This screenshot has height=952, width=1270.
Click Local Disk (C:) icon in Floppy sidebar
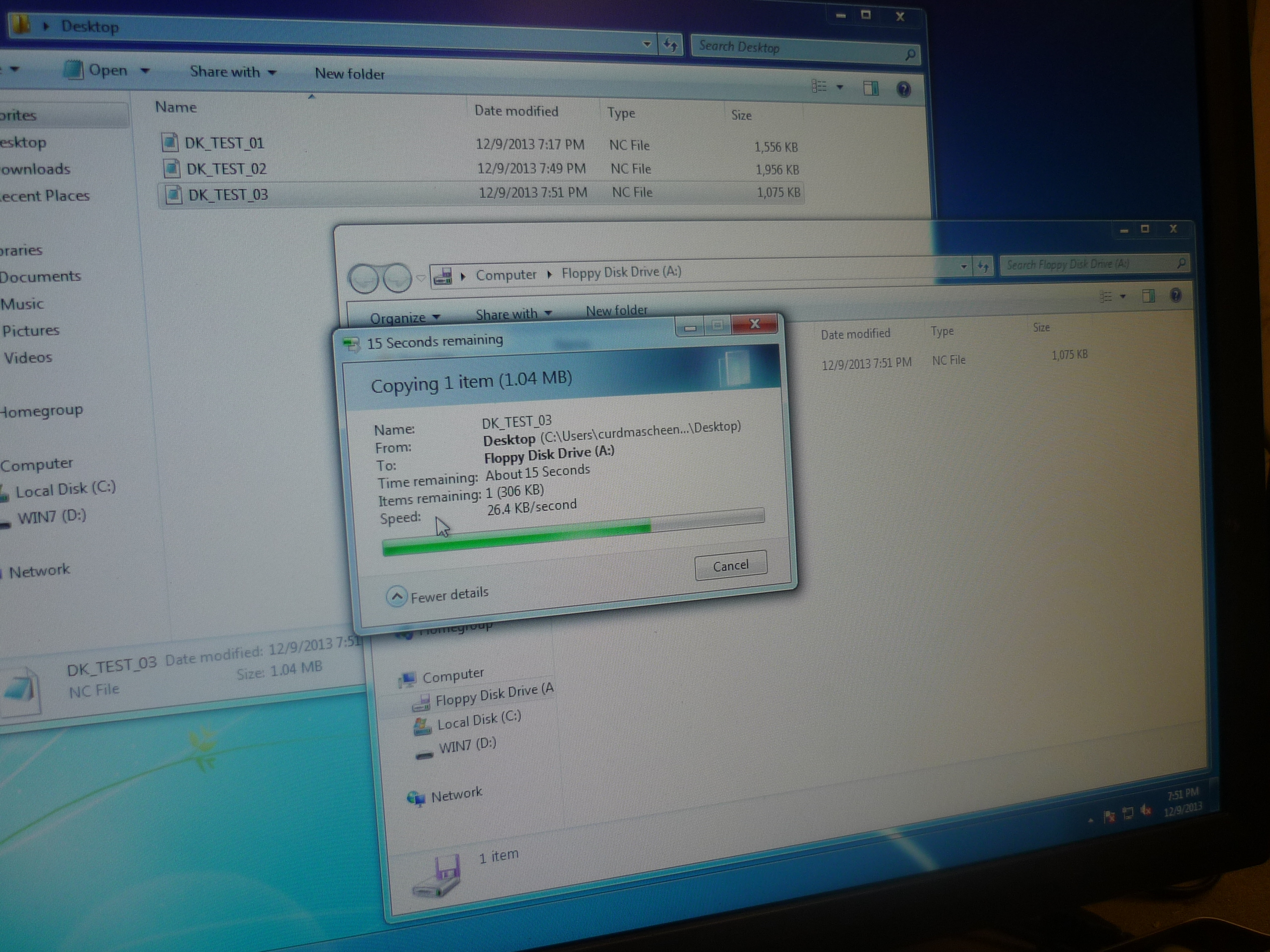tap(423, 727)
